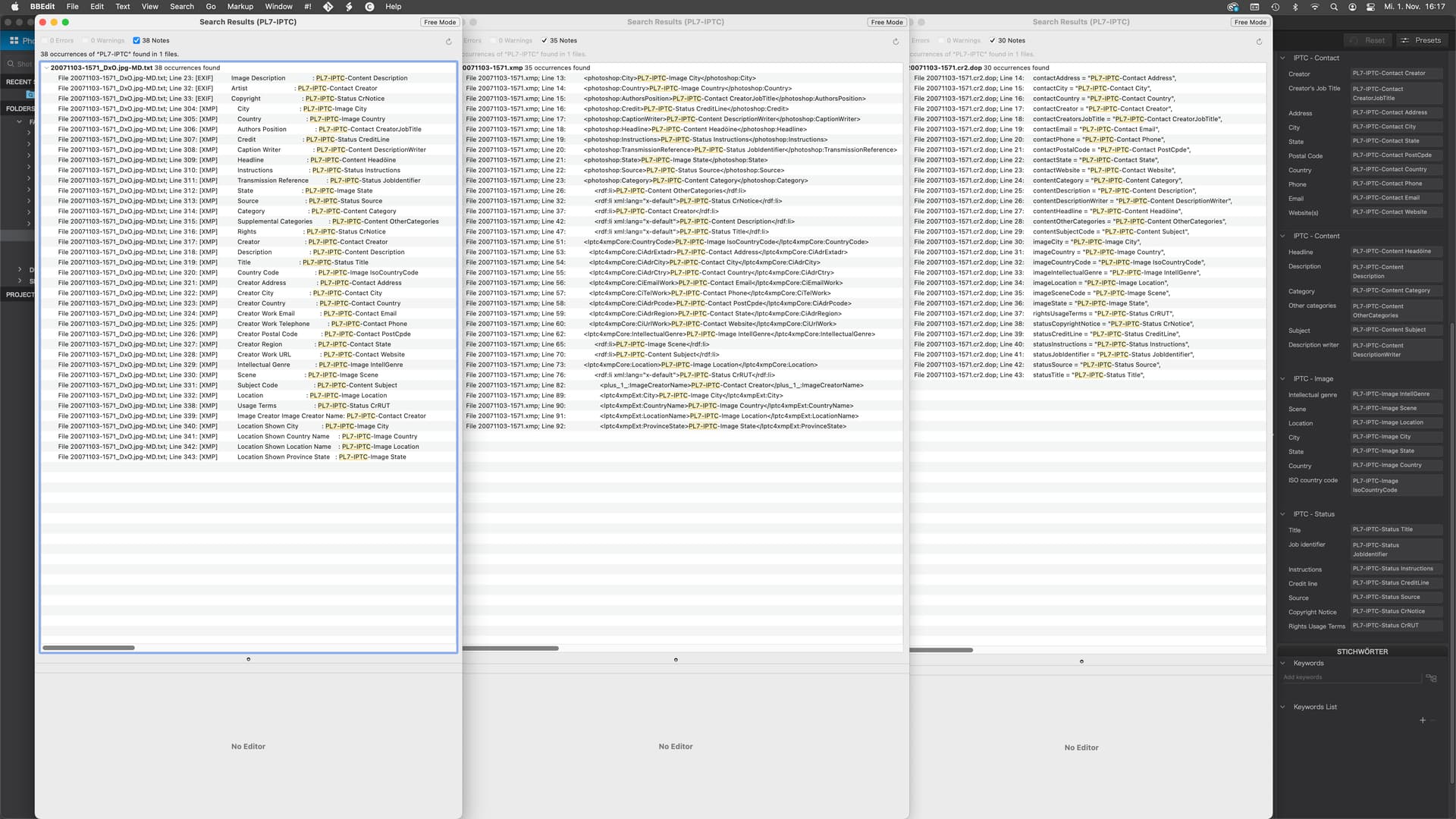The image size is (1456, 819).
Task: Uncheck the 38 Notes checkbox
Action: point(136,41)
